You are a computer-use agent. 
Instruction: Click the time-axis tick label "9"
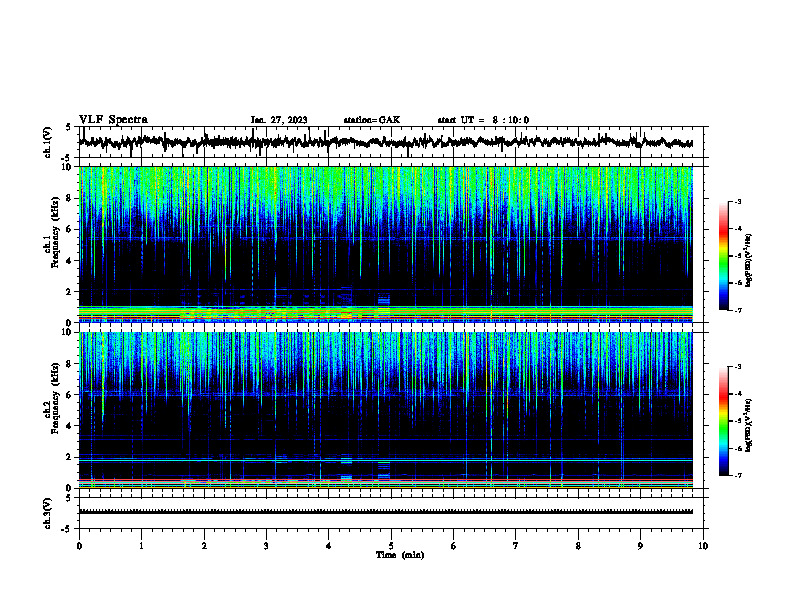(x=640, y=546)
